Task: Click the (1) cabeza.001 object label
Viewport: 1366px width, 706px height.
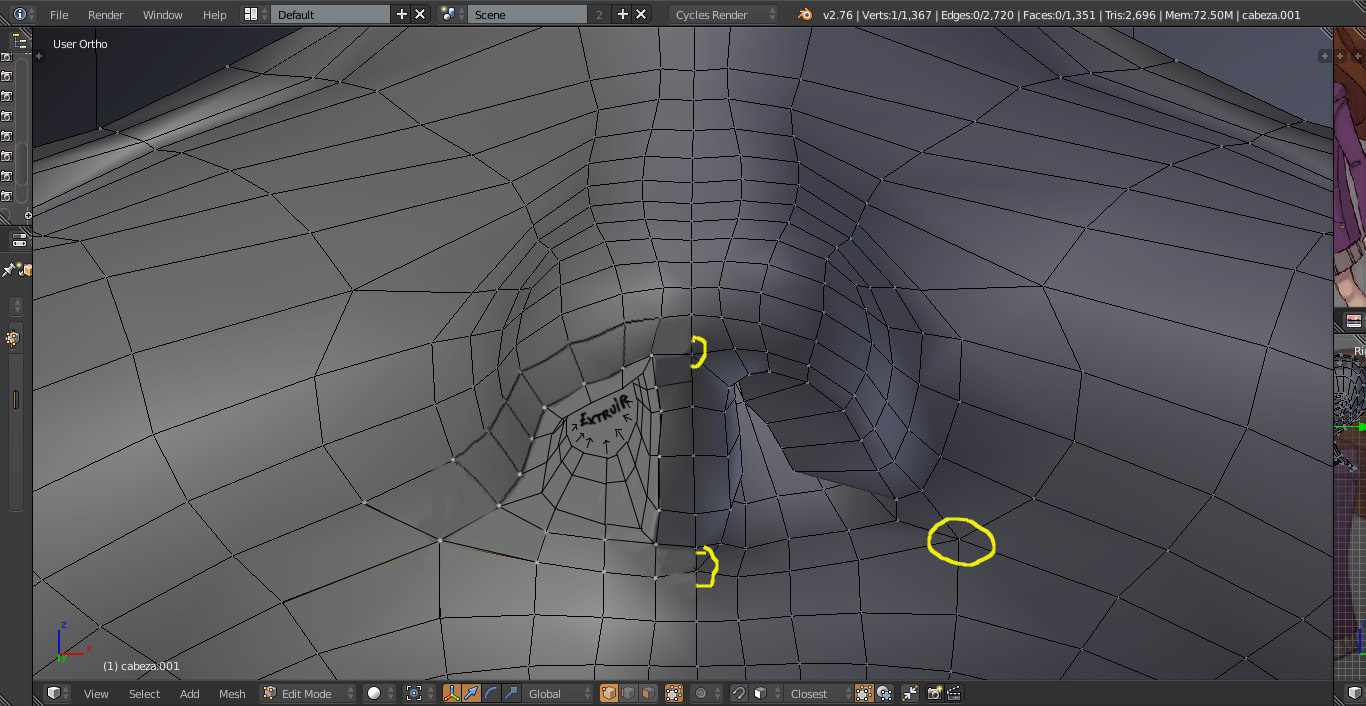Action: [x=141, y=666]
